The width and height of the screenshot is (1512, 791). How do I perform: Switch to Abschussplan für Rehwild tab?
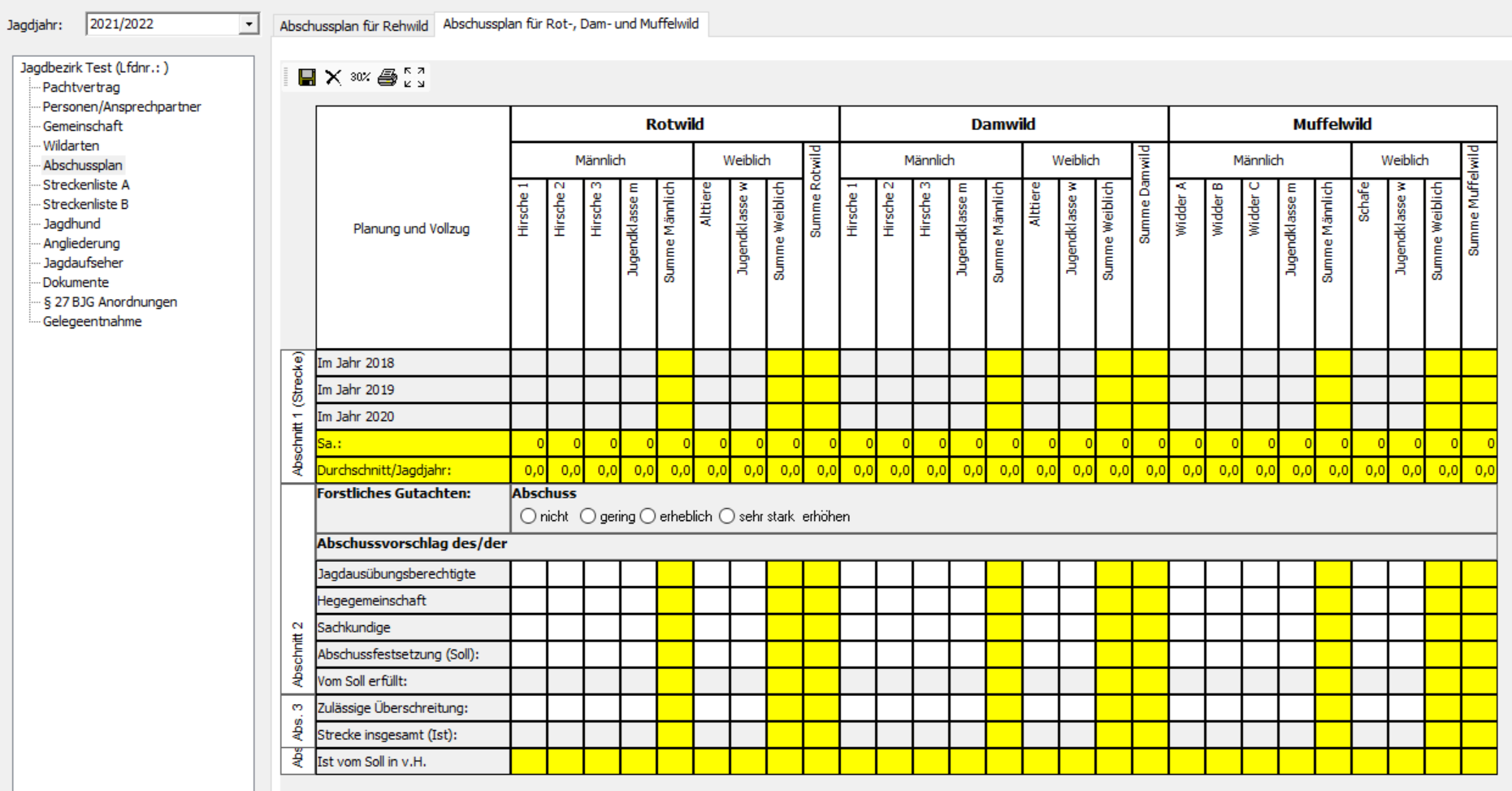pos(353,26)
